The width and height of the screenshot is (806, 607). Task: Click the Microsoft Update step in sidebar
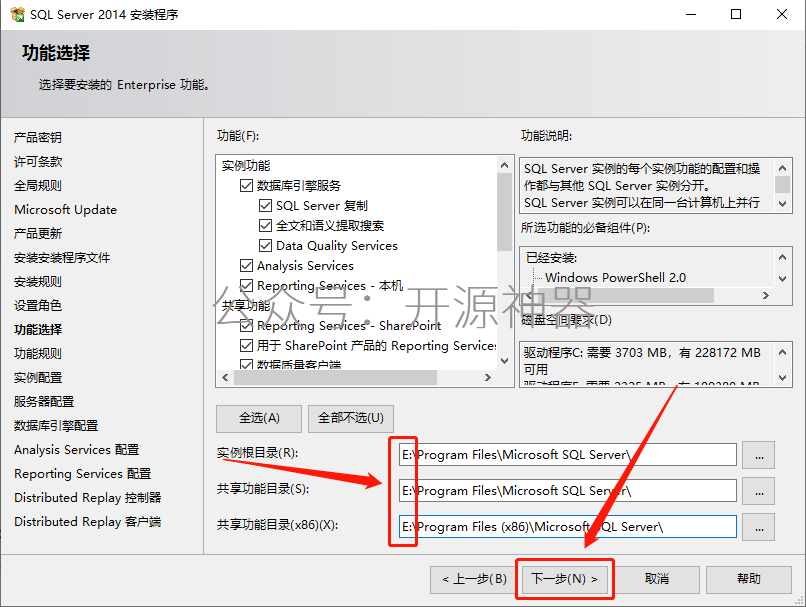65,210
